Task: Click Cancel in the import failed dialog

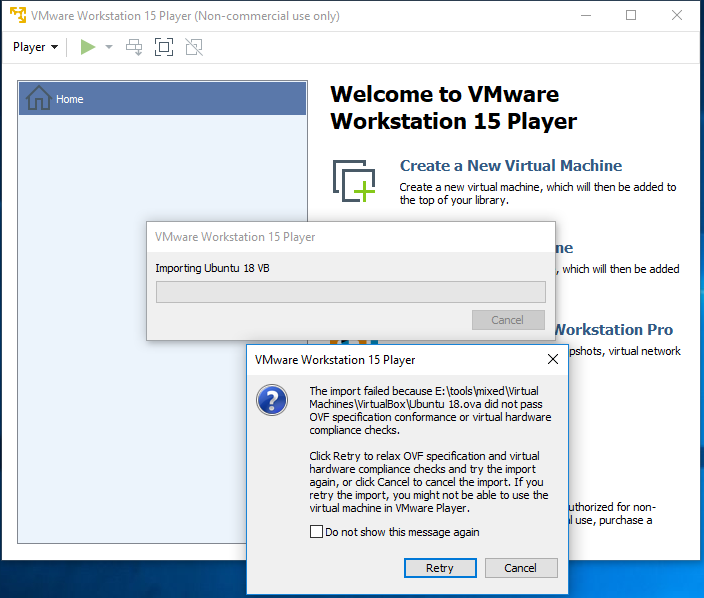Action: coord(521,568)
